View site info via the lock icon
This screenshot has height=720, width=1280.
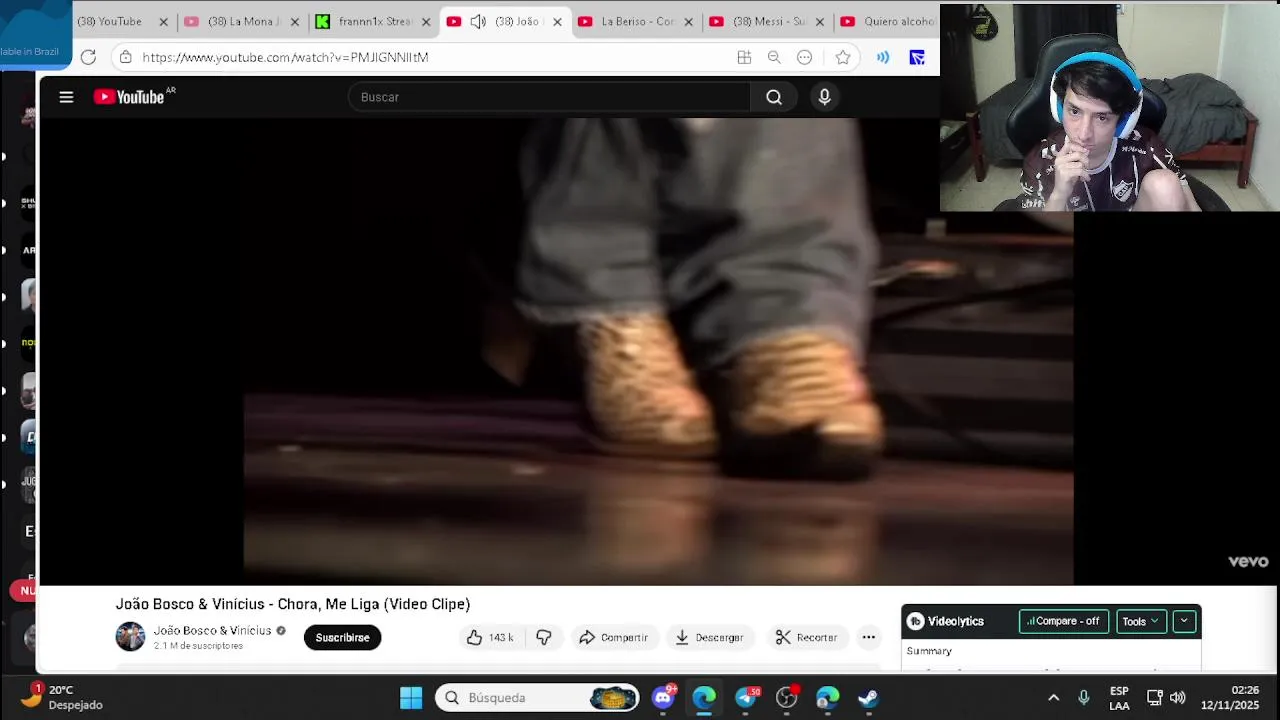(x=125, y=57)
